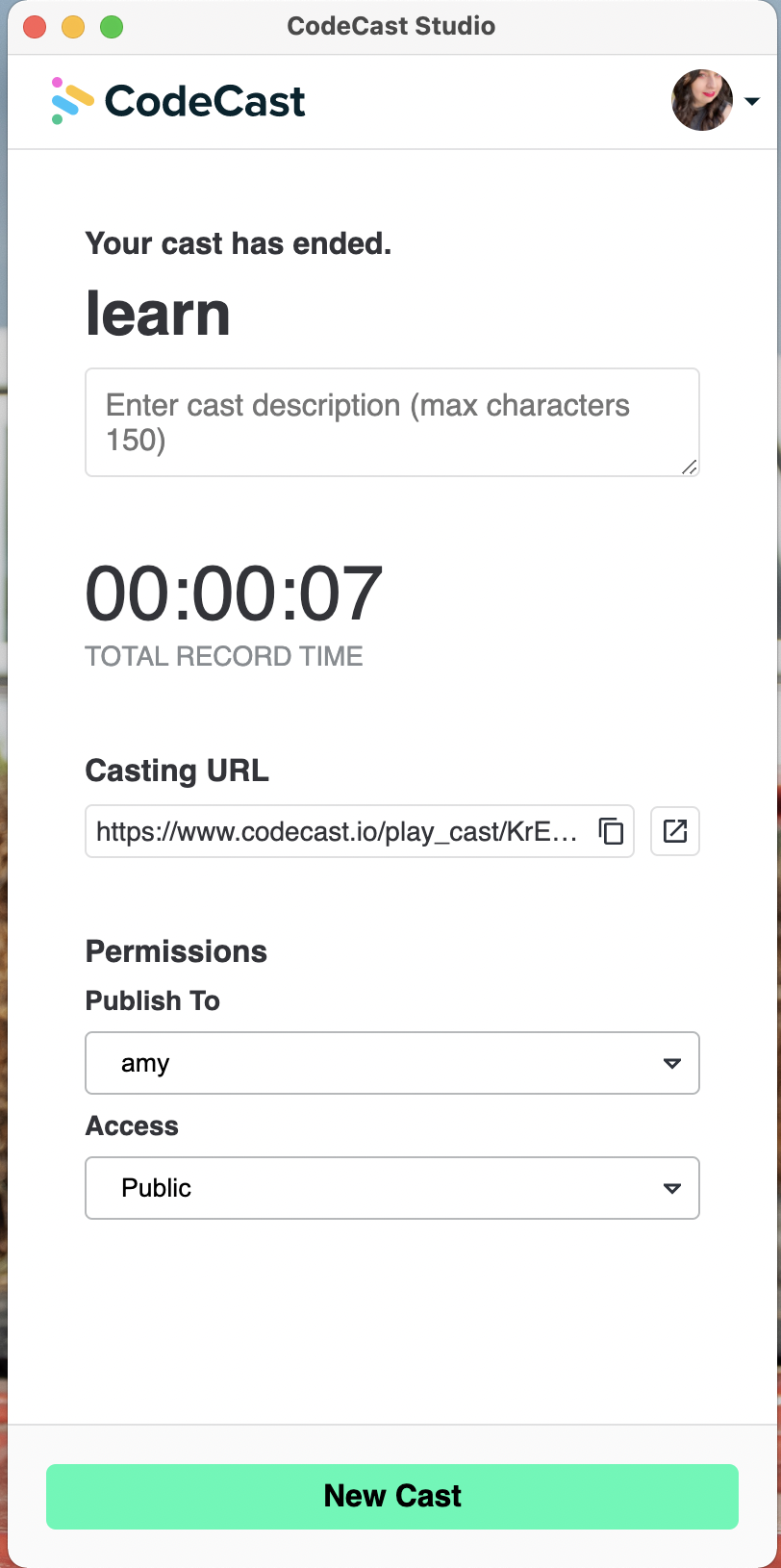Grab the description box resize handle
781x1568 pixels.
690,467
